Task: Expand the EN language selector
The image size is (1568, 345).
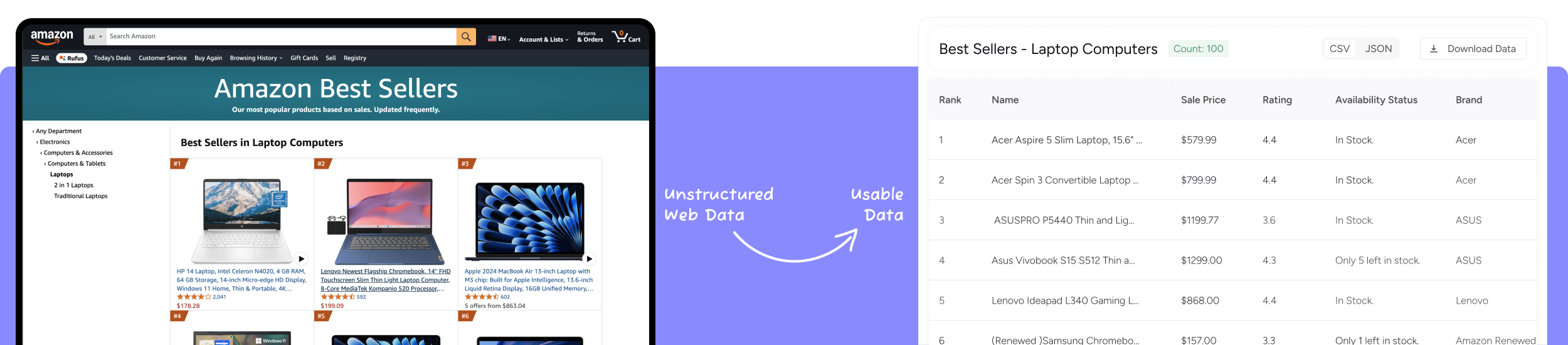Action: point(499,39)
